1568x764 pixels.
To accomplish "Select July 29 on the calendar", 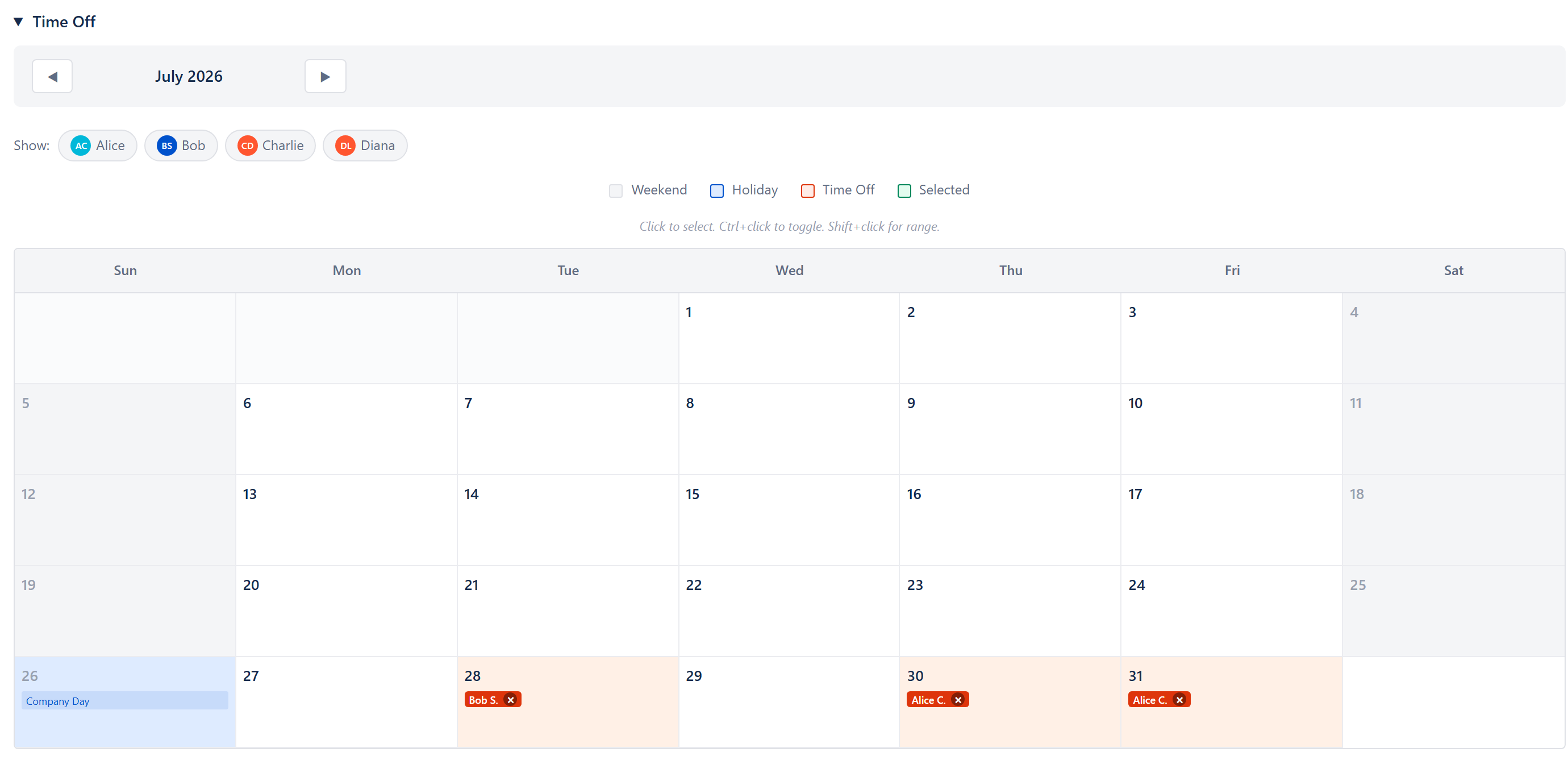I will 789,702.
